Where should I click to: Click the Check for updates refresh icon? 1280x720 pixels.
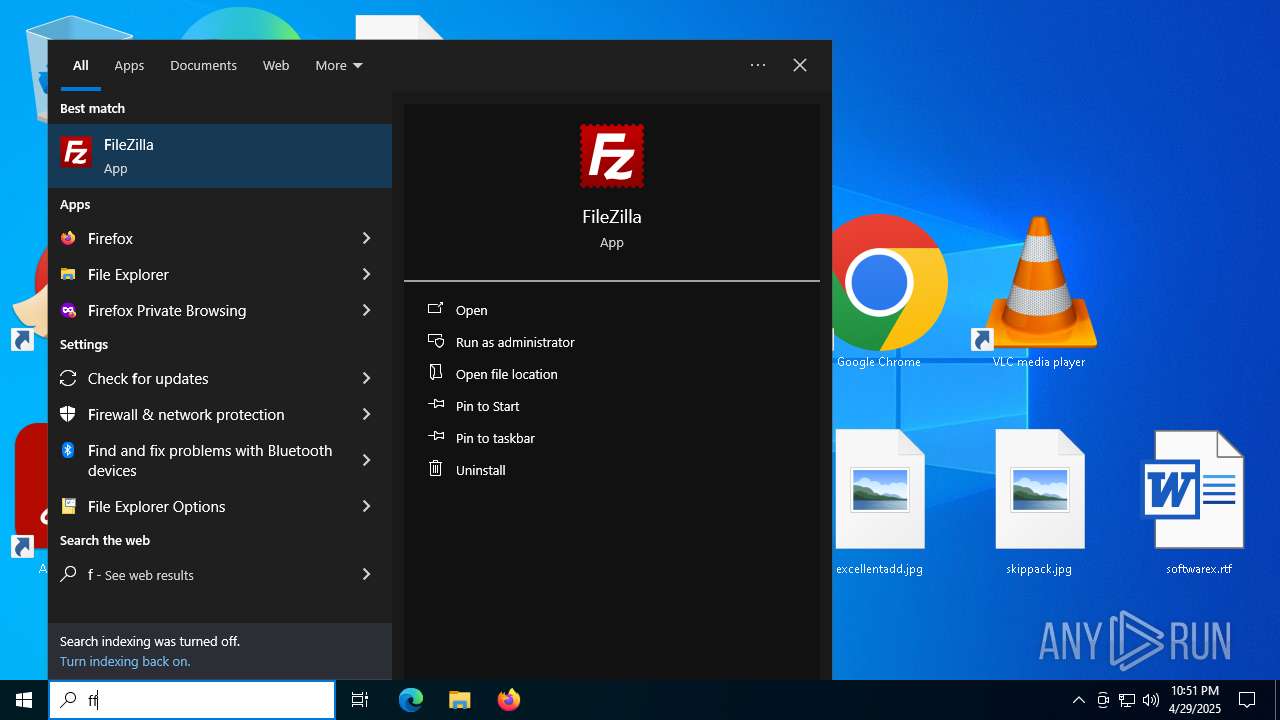68,378
